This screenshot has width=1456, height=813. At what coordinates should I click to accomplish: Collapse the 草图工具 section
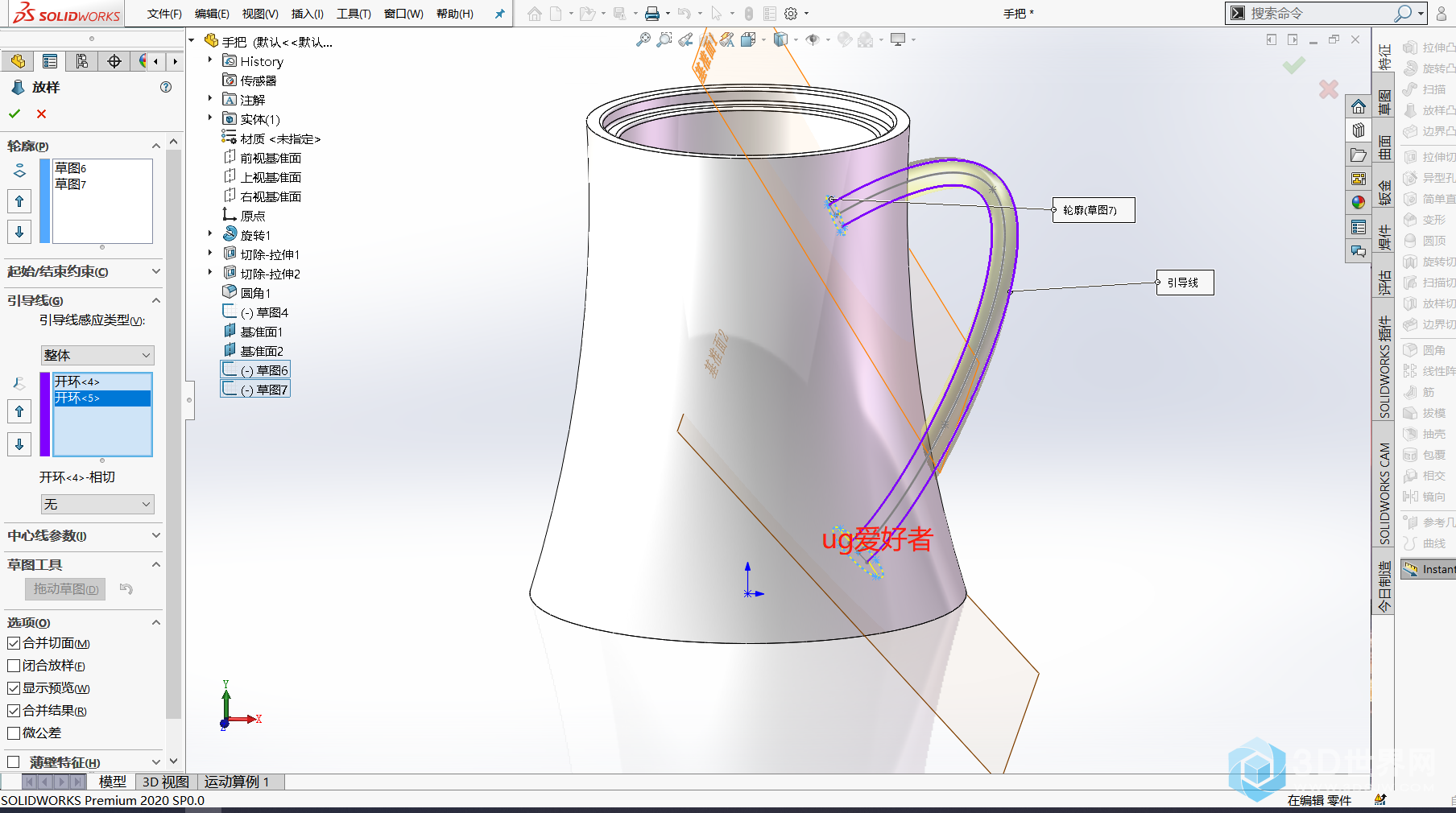[x=156, y=564]
